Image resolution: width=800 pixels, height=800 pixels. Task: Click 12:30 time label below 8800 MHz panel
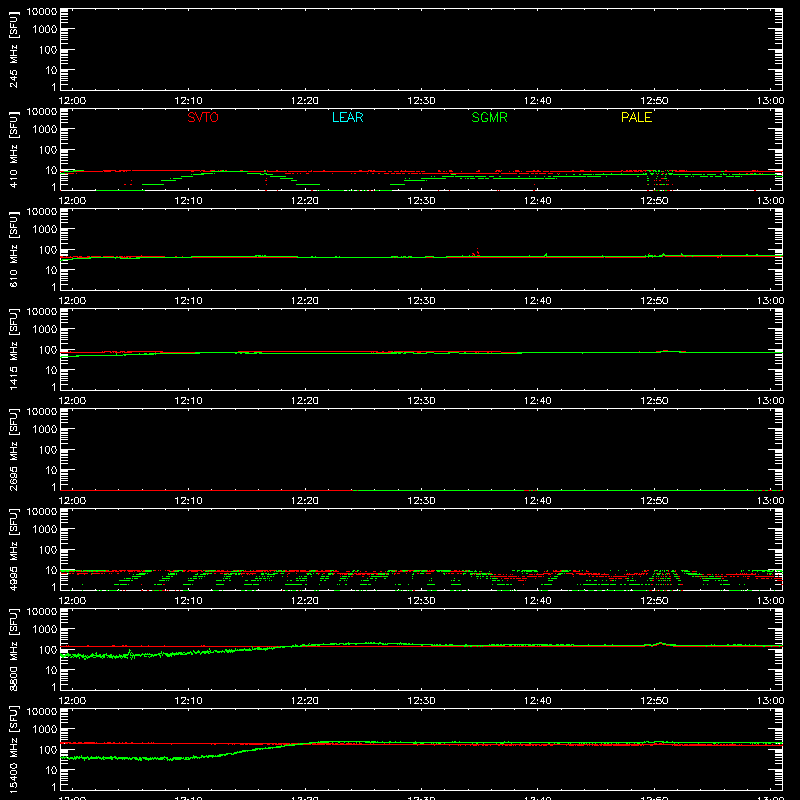(x=421, y=701)
